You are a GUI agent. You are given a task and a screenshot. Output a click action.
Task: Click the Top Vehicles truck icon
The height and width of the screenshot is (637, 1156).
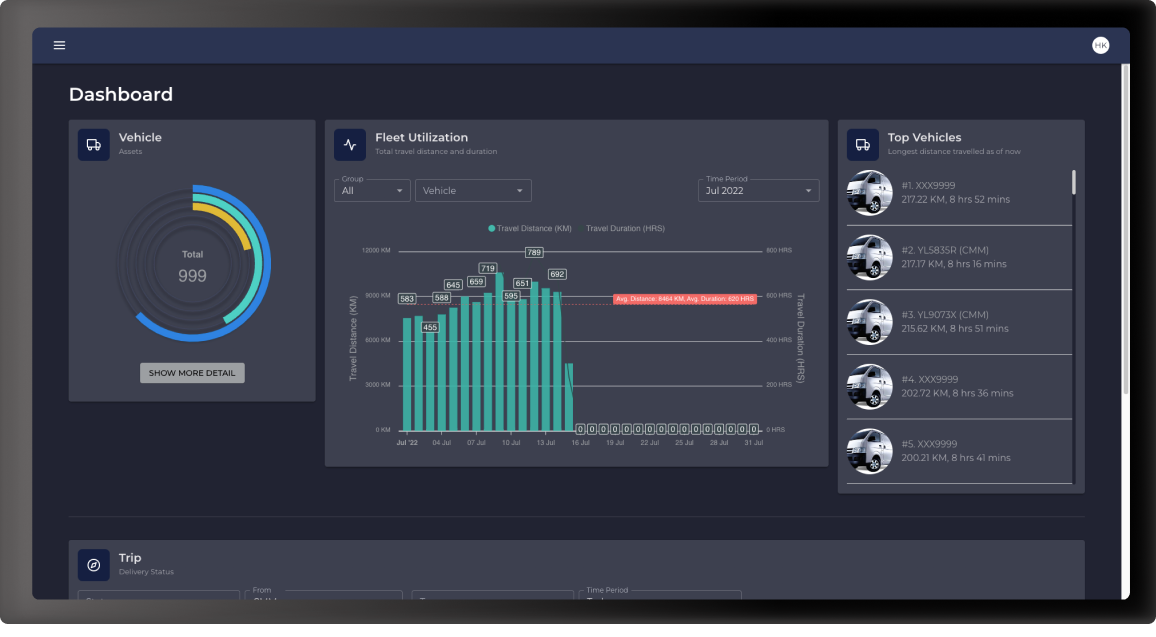click(863, 144)
